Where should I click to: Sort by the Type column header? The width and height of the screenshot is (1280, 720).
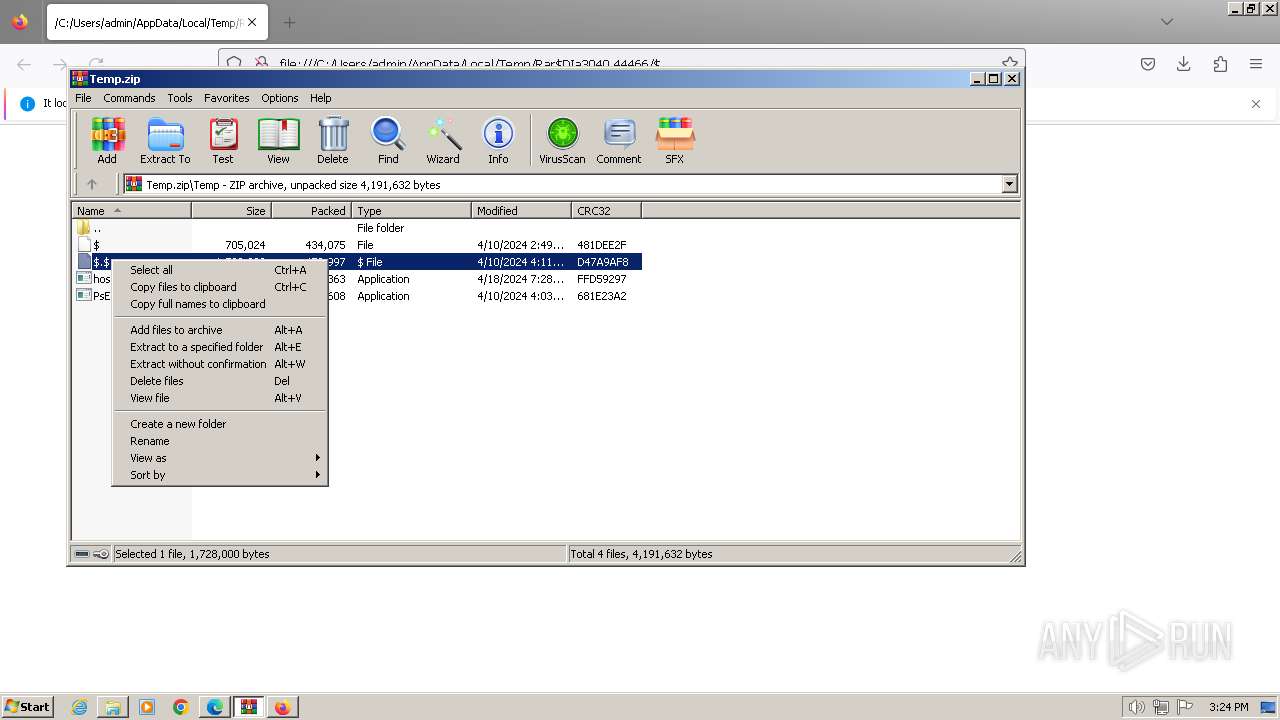pos(411,211)
